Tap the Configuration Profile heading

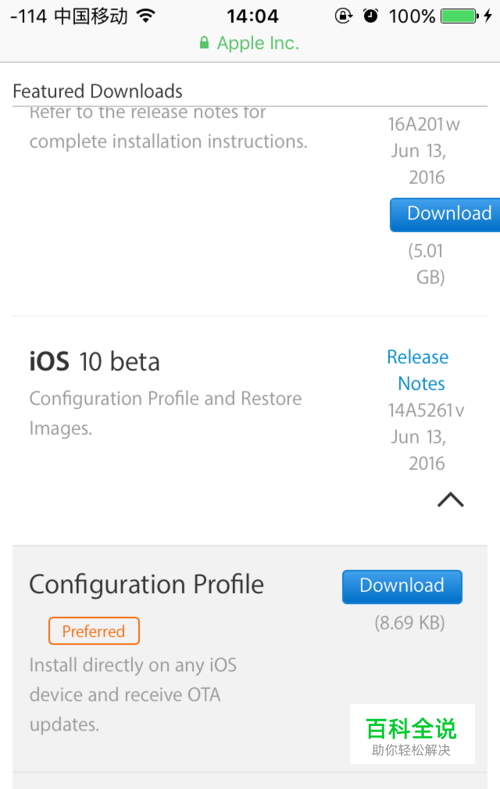click(146, 584)
